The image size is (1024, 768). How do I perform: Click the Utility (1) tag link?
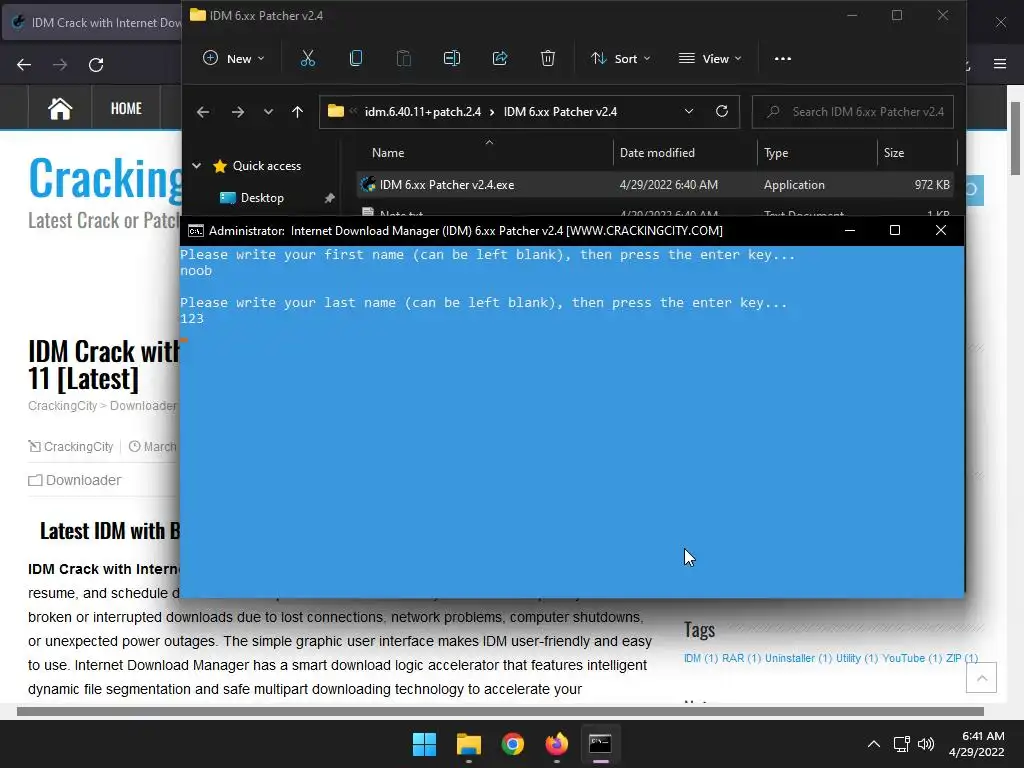pyautogui.click(x=857, y=658)
